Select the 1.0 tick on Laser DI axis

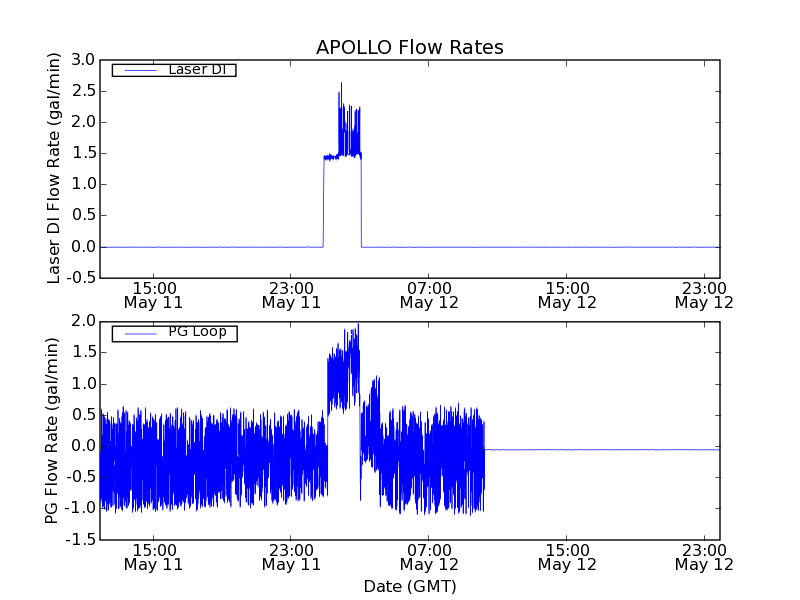tap(83, 184)
